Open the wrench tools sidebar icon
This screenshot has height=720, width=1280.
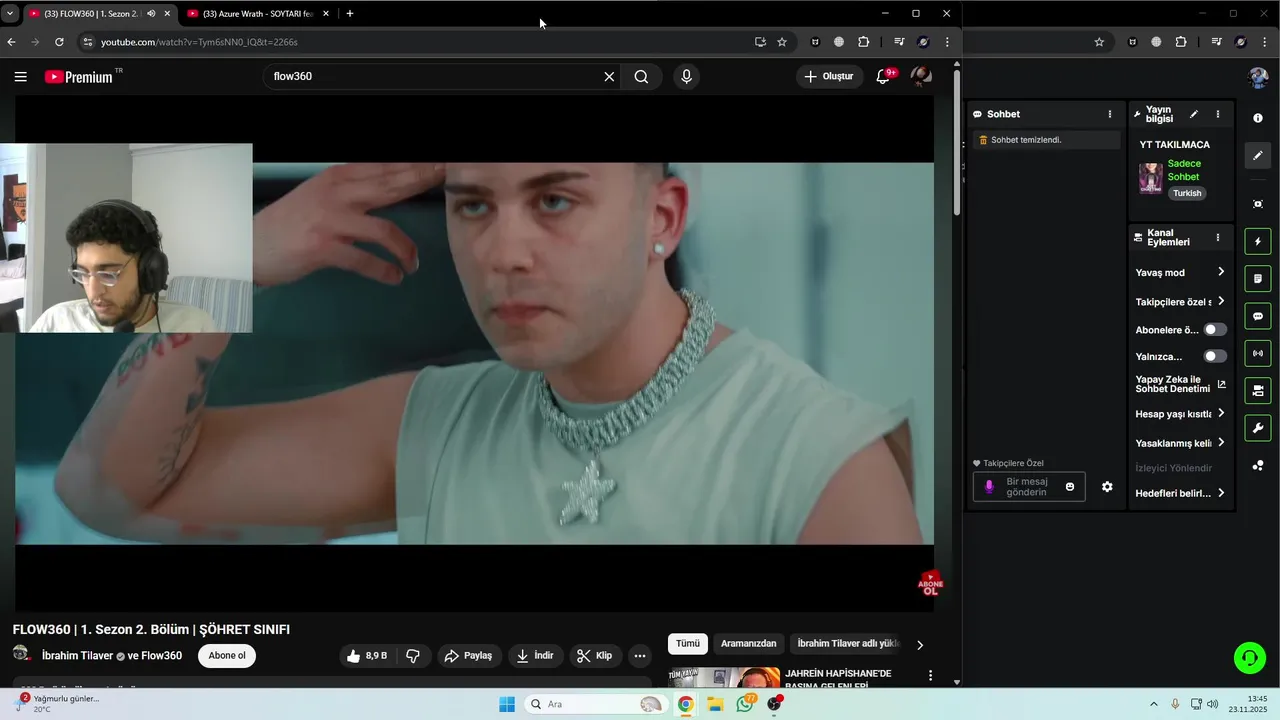pyautogui.click(x=1258, y=428)
